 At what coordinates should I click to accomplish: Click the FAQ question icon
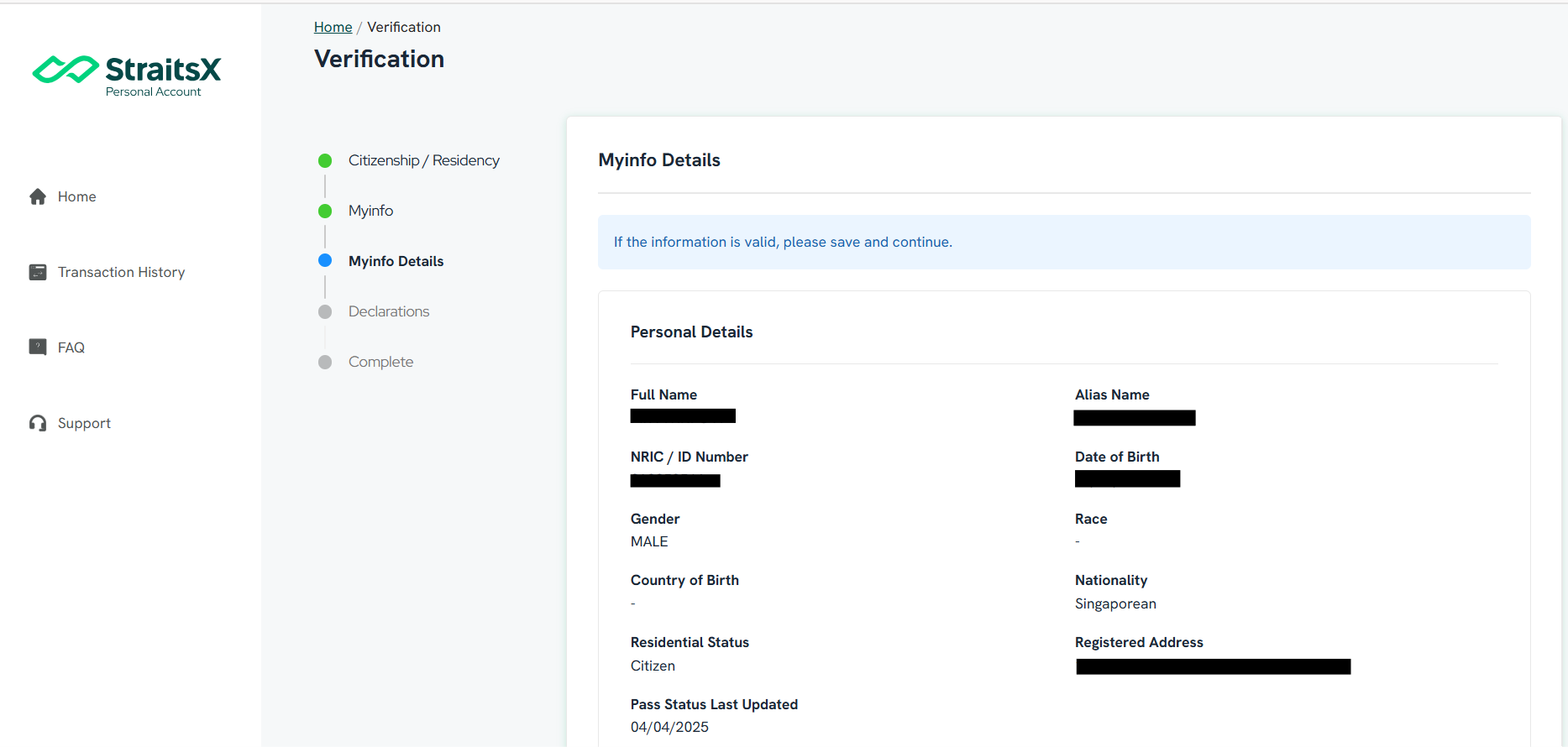(x=38, y=347)
